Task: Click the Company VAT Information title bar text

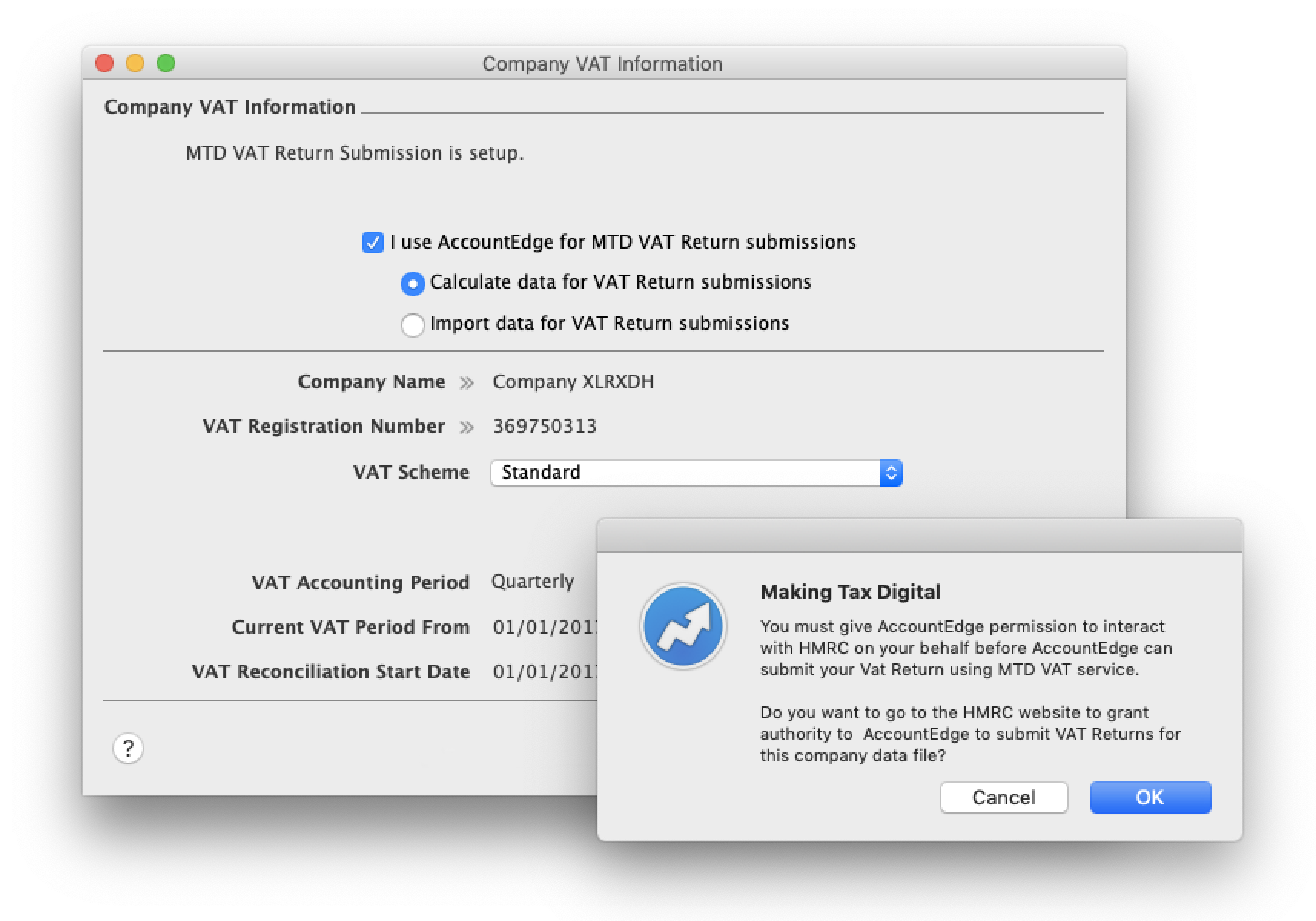Action: [x=603, y=64]
